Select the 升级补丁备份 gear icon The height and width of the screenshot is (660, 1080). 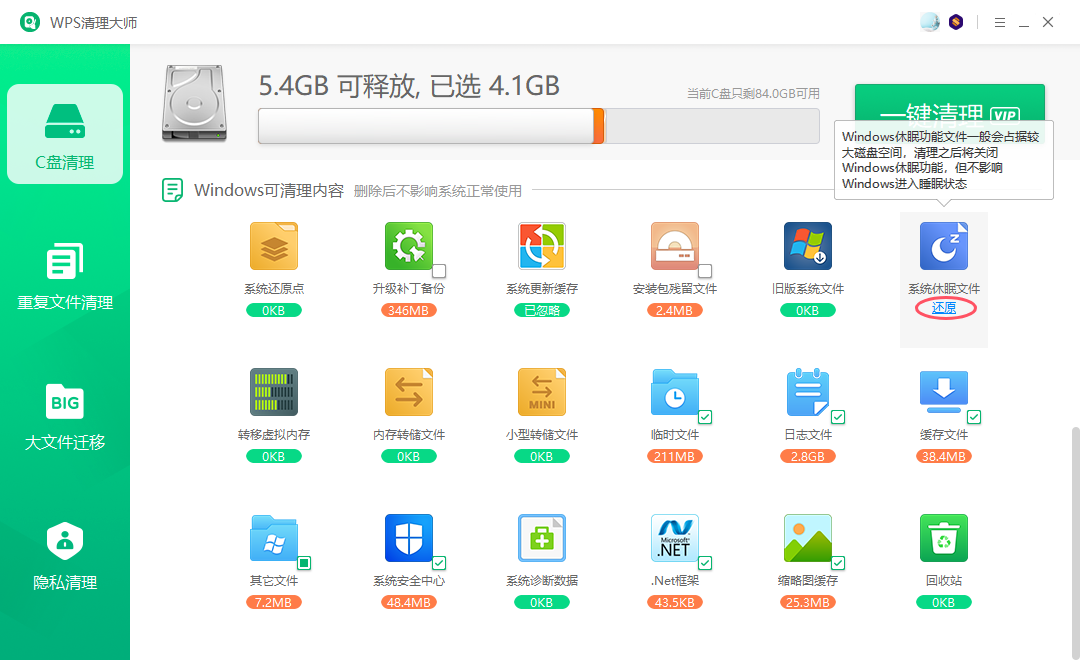coord(409,246)
